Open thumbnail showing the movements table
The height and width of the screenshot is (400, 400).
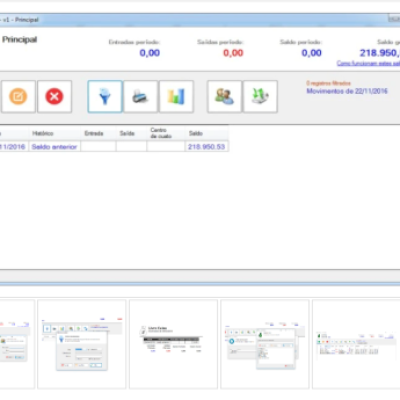click(x=356, y=344)
